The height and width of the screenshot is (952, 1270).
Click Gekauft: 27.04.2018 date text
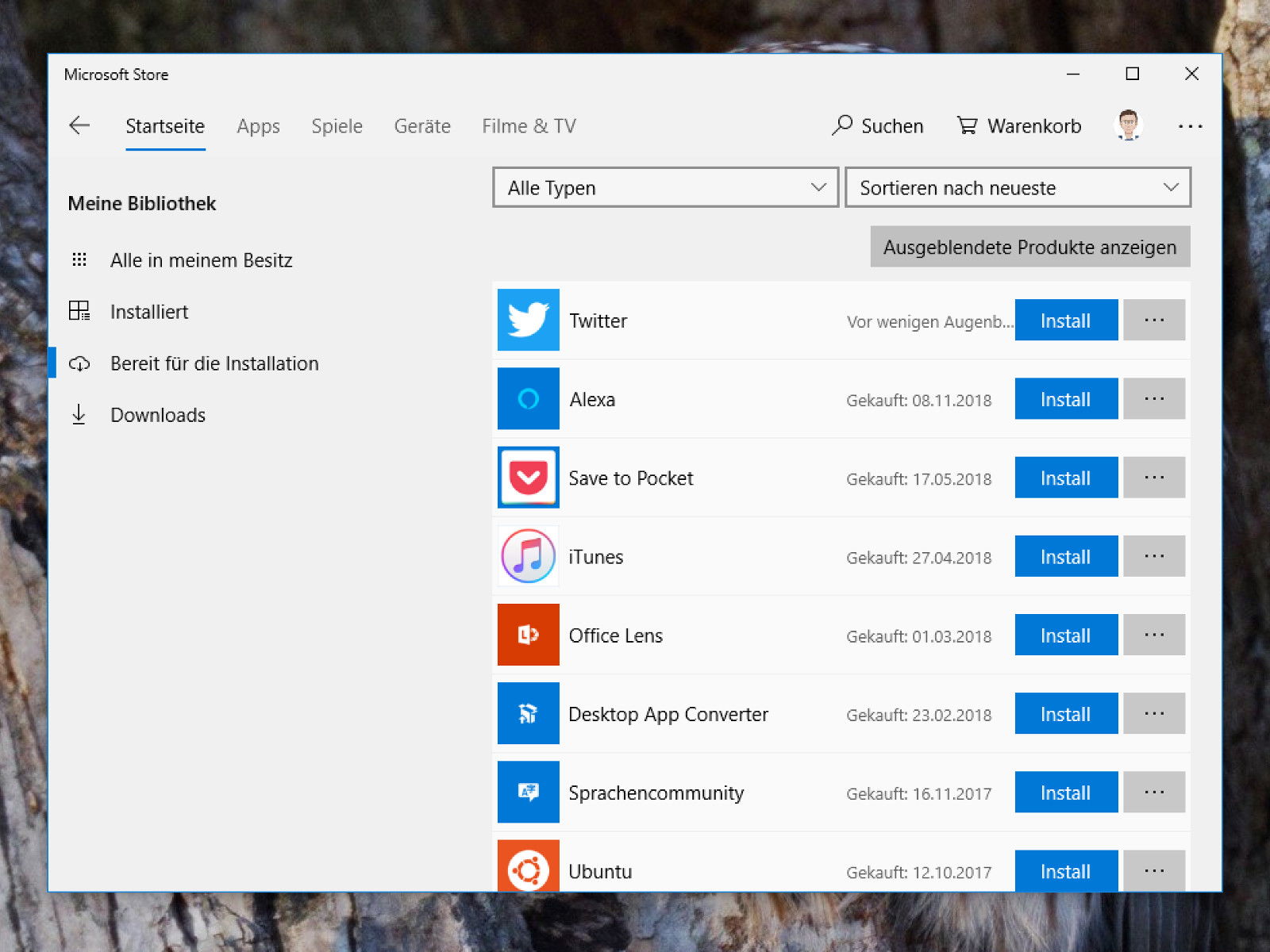(919, 557)
